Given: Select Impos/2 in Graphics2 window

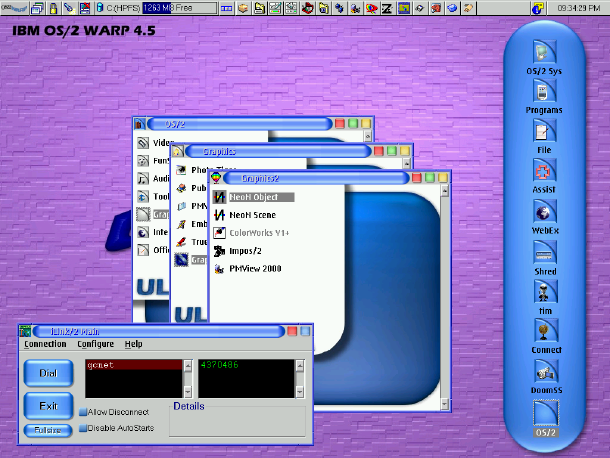Looking at the screenshot, I should [238, 251].
